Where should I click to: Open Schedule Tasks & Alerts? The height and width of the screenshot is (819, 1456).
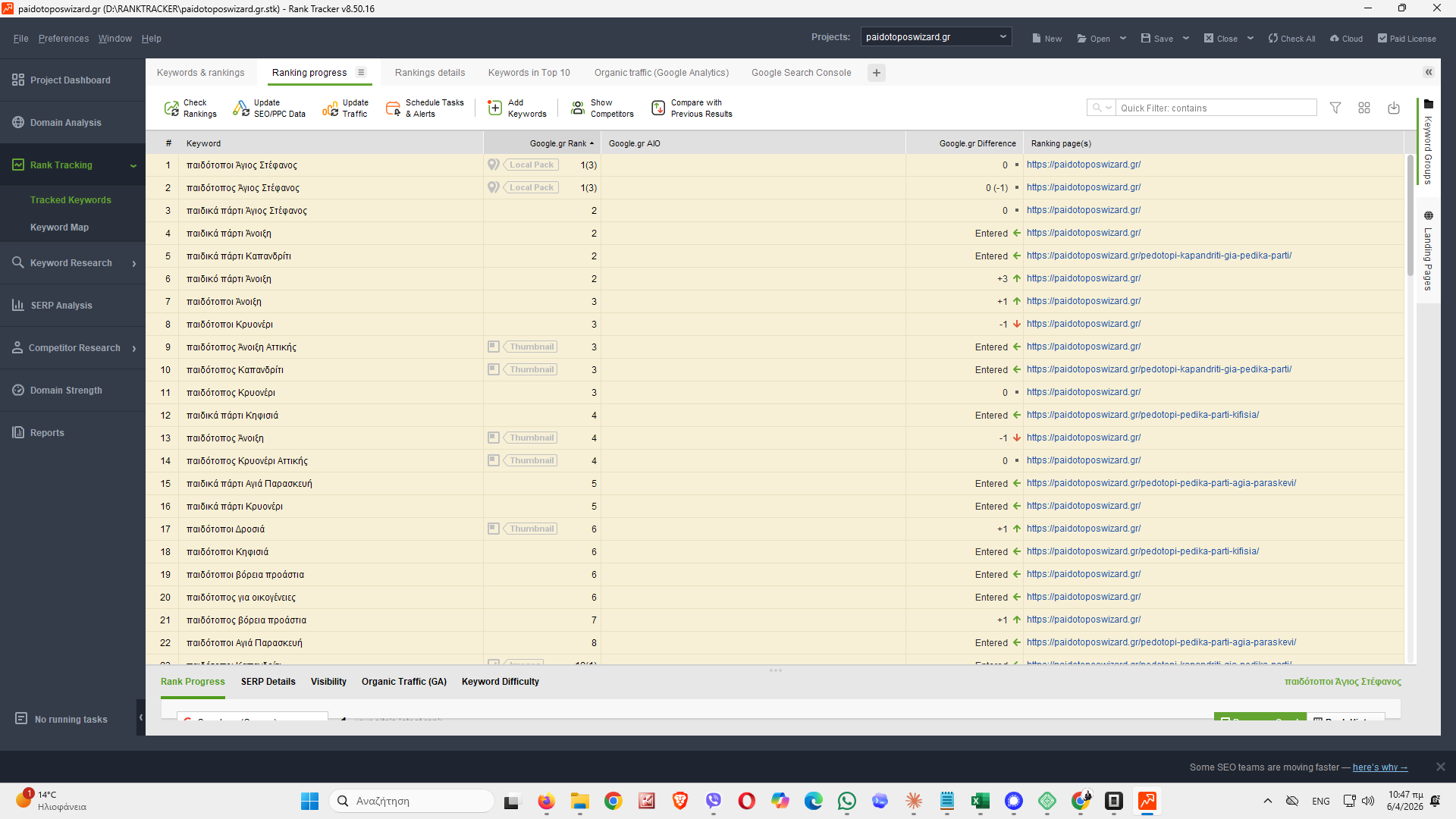[x=393, y=108]
